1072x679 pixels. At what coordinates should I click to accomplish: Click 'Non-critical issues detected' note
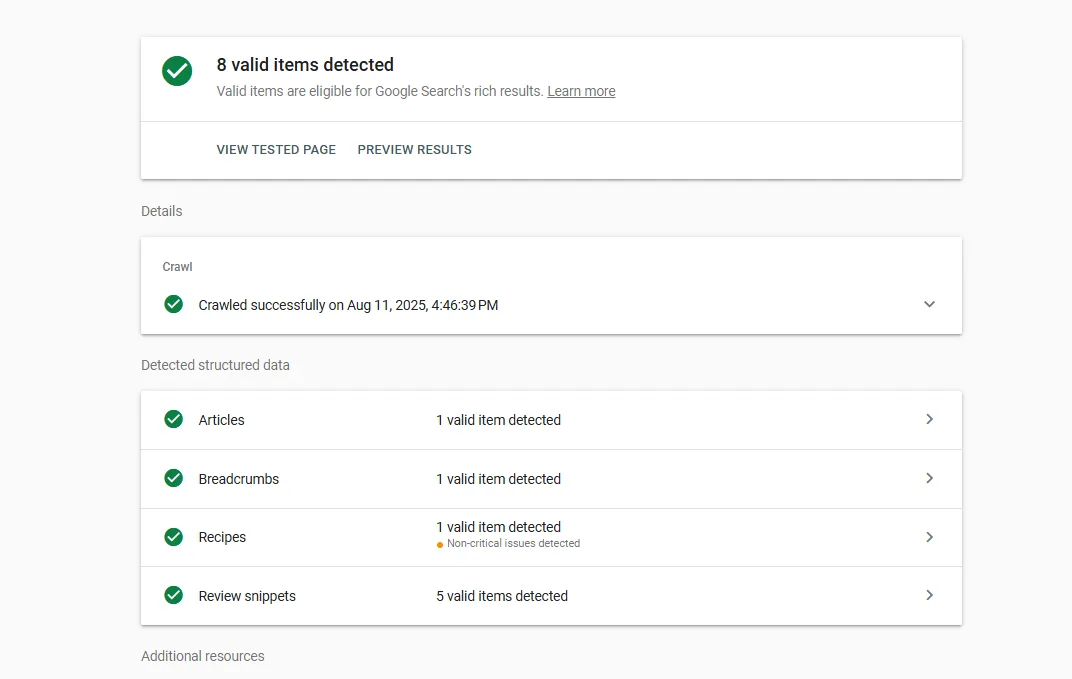(513, 544)
